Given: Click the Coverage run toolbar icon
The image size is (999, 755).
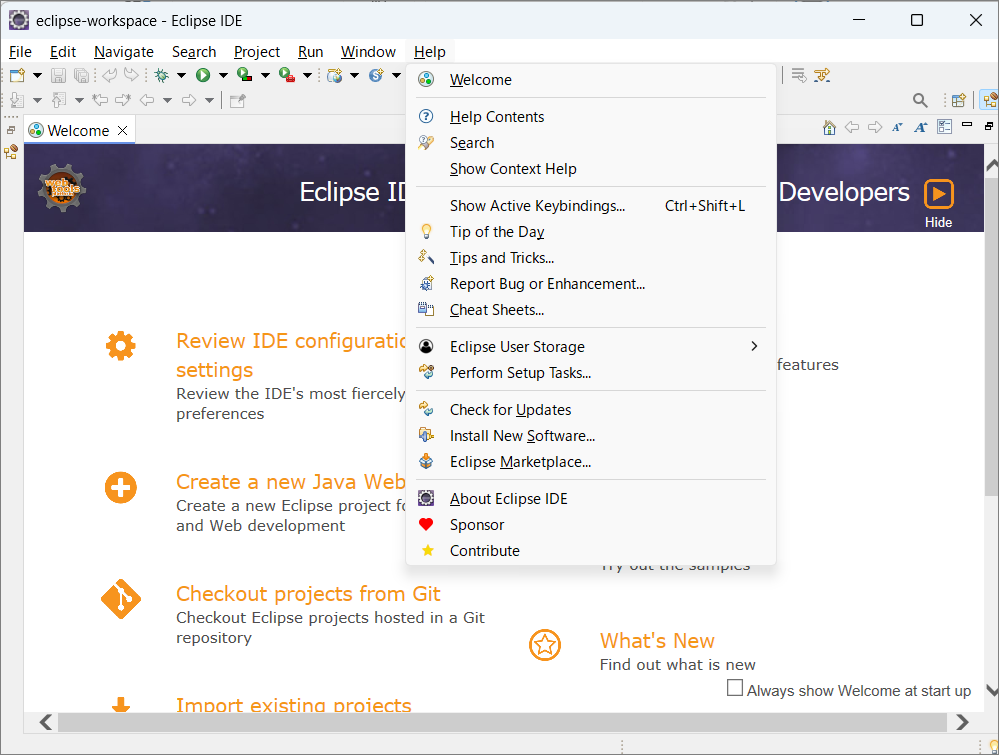Looking at the screenshot, I should 244,75.
